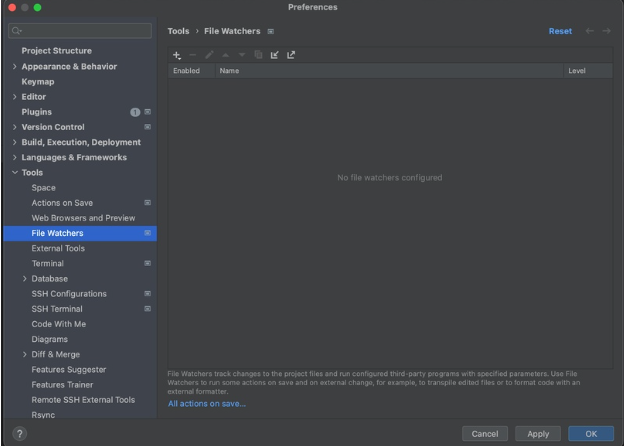Open the Help question mark button
Viewport: 624px width, 446px height.
[19, 433]
